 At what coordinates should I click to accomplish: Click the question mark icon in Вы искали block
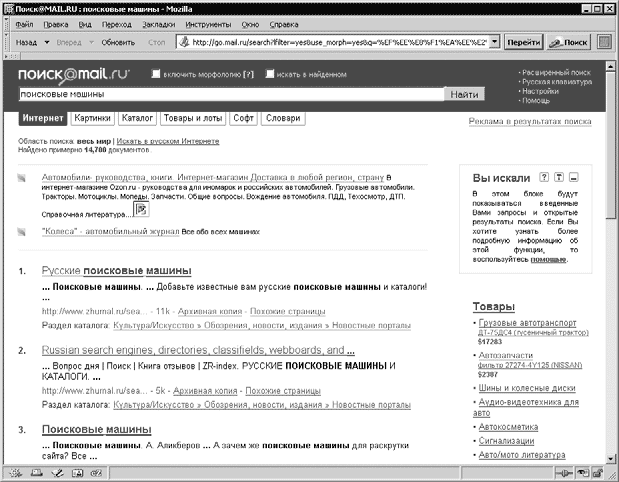(x=544, y=177)
